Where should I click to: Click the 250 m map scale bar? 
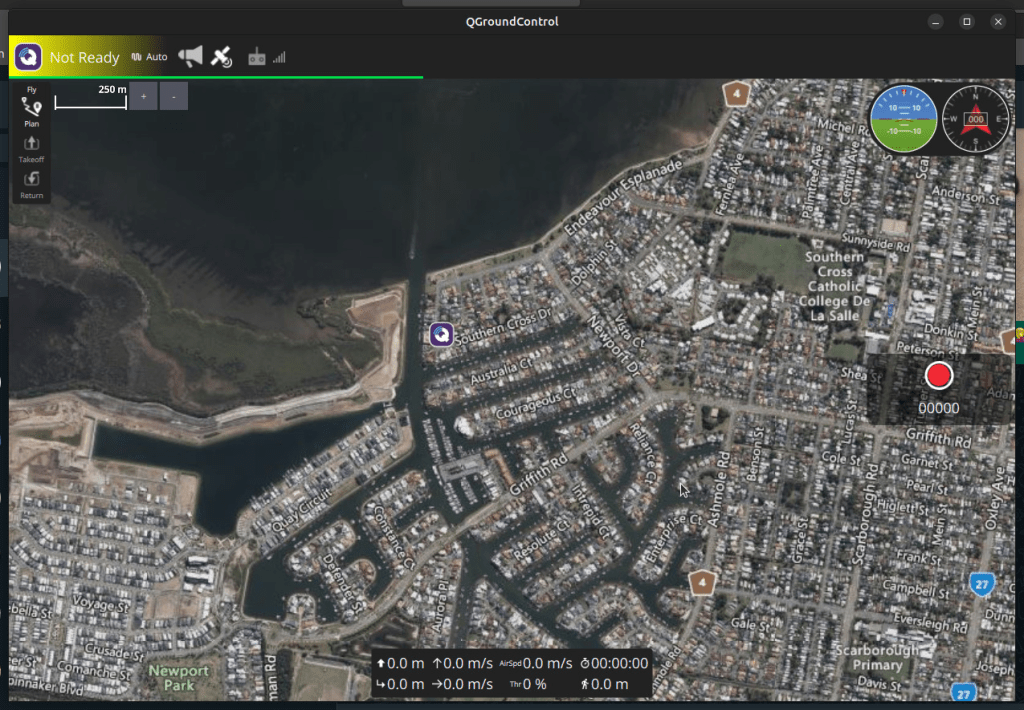click(x=90, y=99)
